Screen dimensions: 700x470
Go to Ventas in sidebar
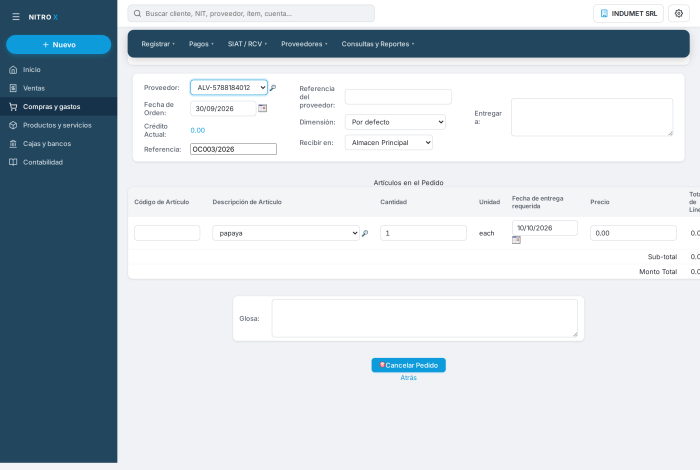(x=58, y=88)
